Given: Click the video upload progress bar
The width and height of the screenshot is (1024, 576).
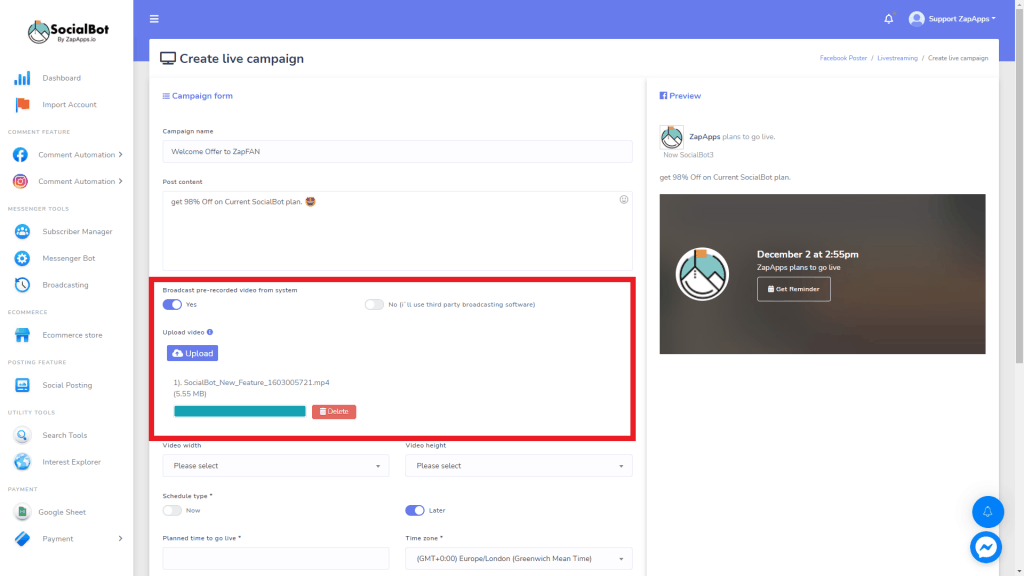Looking at the screenshot, I should [x=240, y=411].
